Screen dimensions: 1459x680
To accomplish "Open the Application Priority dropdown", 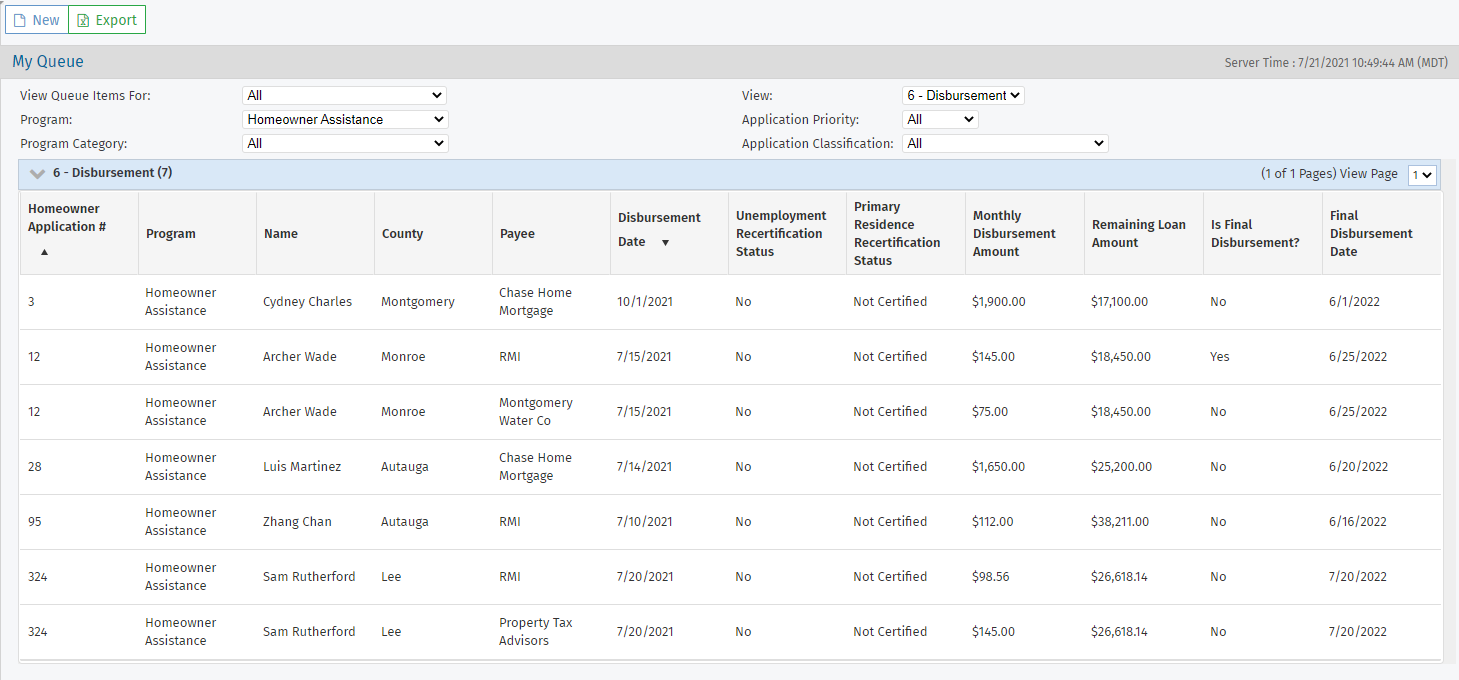I will pos(939,120).
